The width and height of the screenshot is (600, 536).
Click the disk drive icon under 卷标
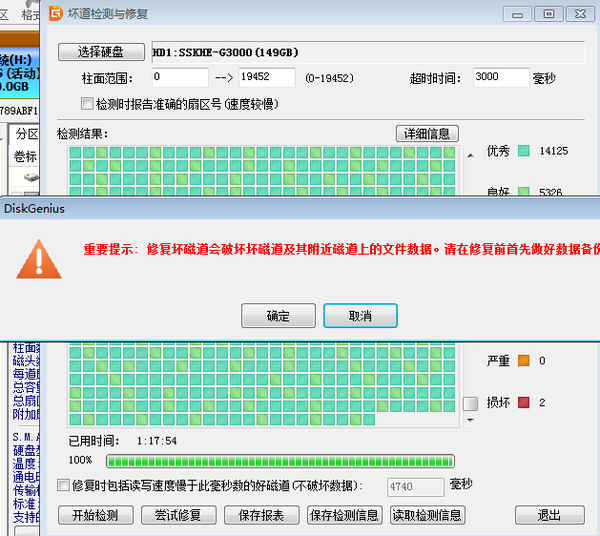(x=32, y=177)
